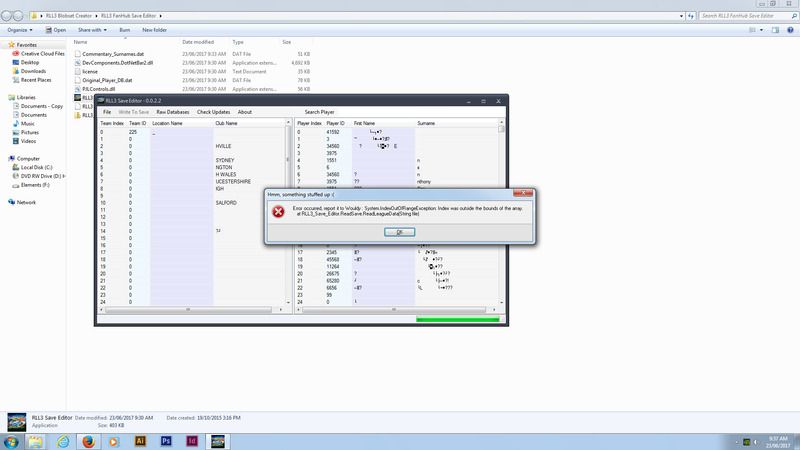Click the Write To Save menu item
Image resolution: width=800 pixels, height=450 pixels.
click(x=133, y=112)
